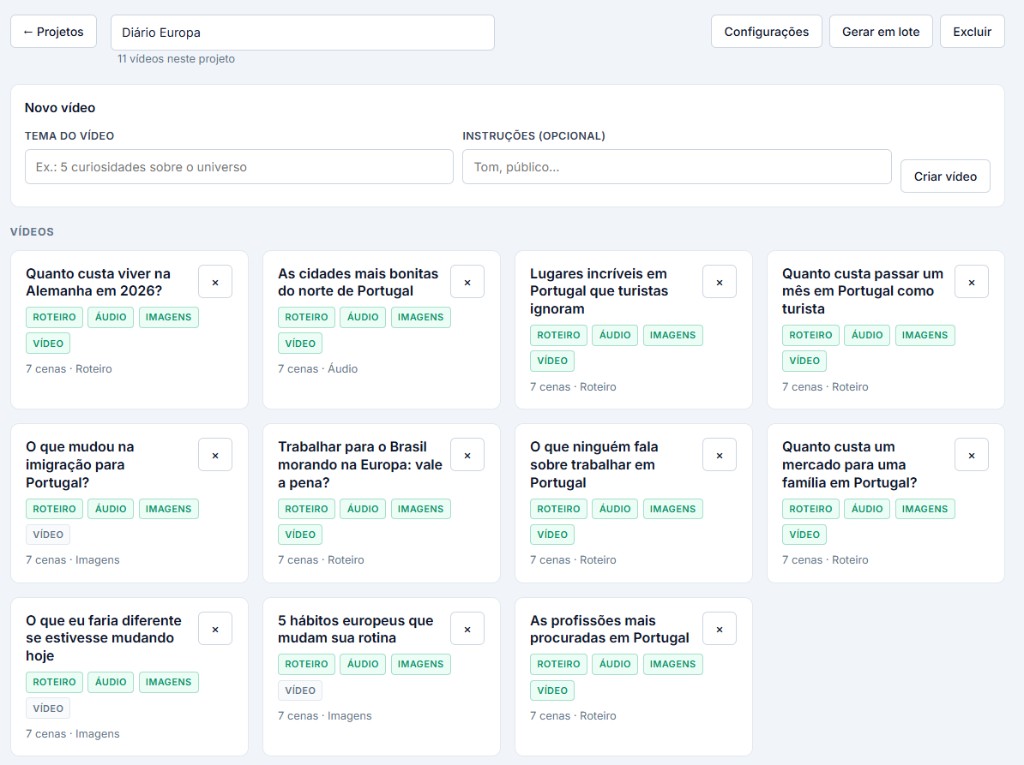Go back to Projetos
1024x765 pixels.
click(x=54, y=31)
